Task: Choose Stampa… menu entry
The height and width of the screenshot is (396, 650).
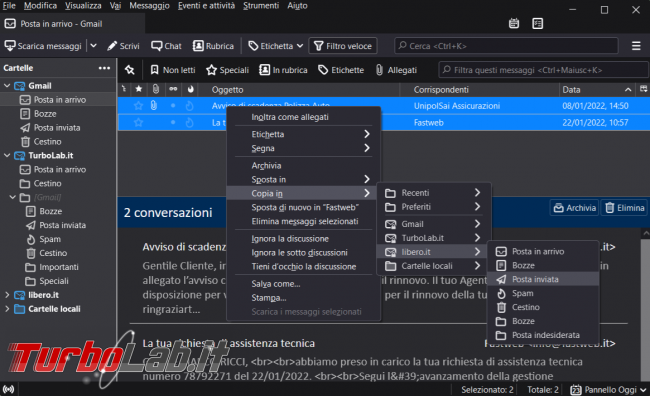Action: pyautogui.click(x=303, y=298)
